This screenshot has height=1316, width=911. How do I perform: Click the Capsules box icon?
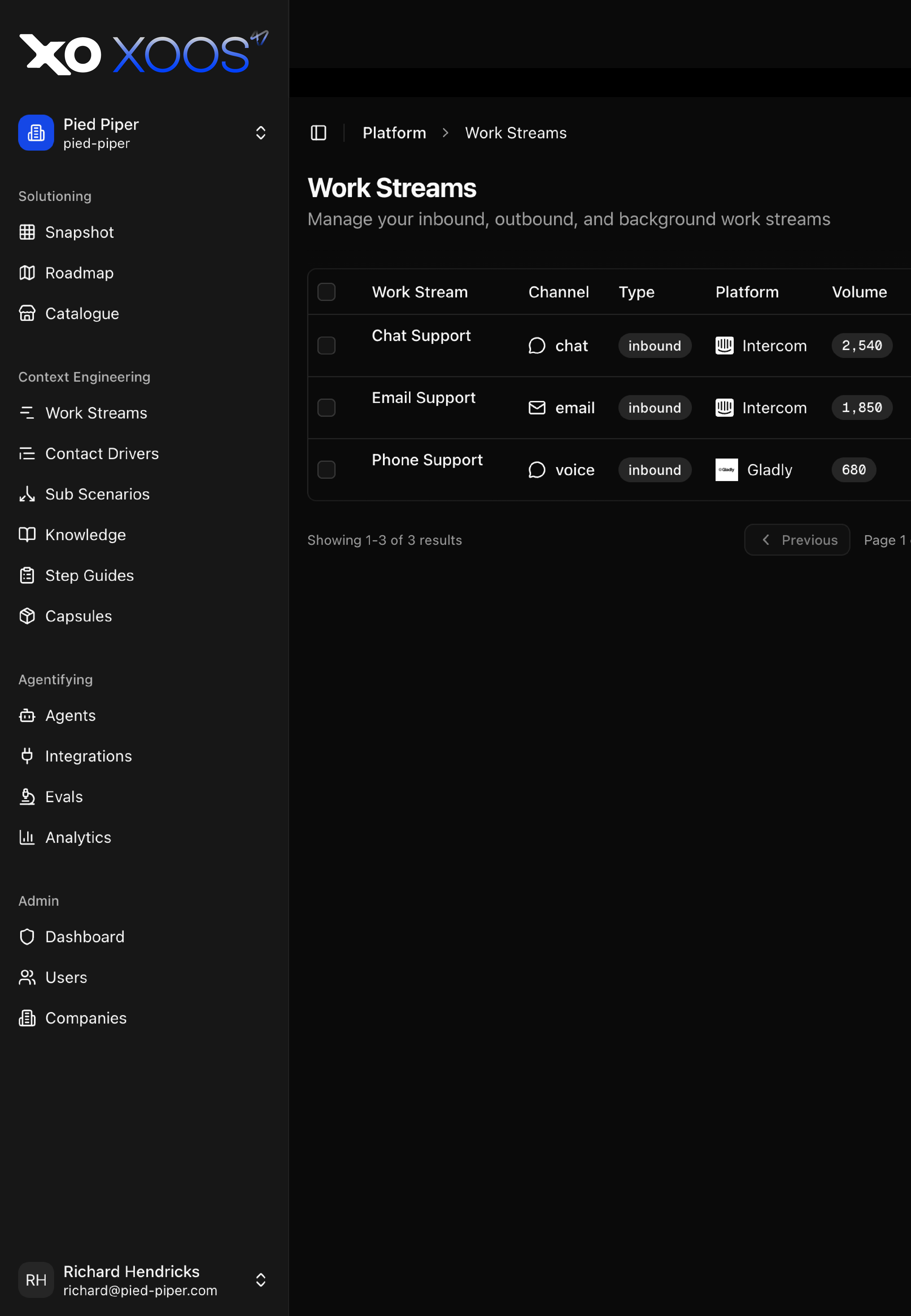pos(27,616)
